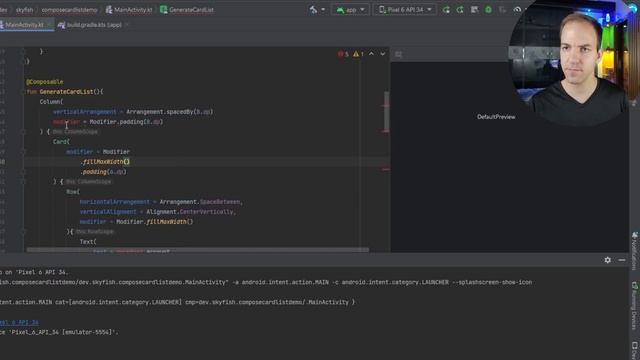This screenshot has width=640, height=360.
Task: Click the first green Apply Changes icon
Action: (446, 10)
